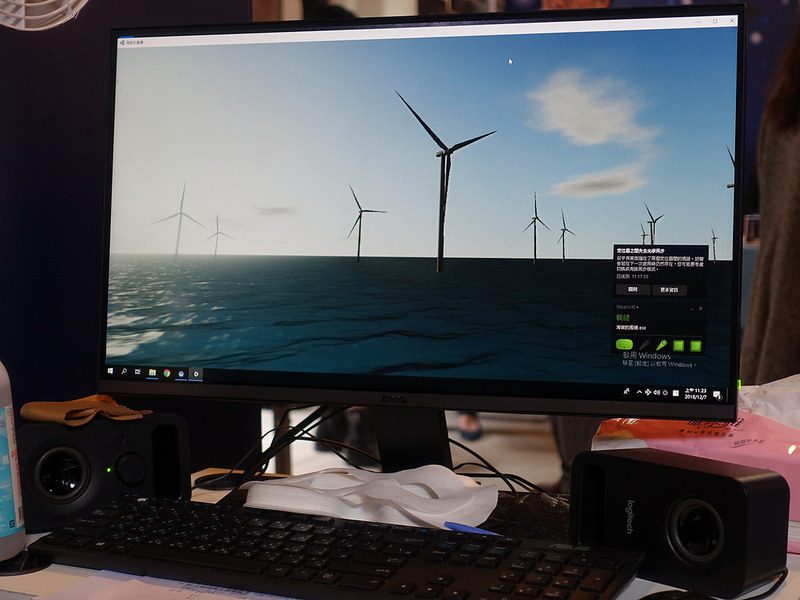The height and width of the screenshot is (600, 800).
Task: Expand the system tray hidden icons chevron
Action: pyautogui.click(x=640, y=392)
